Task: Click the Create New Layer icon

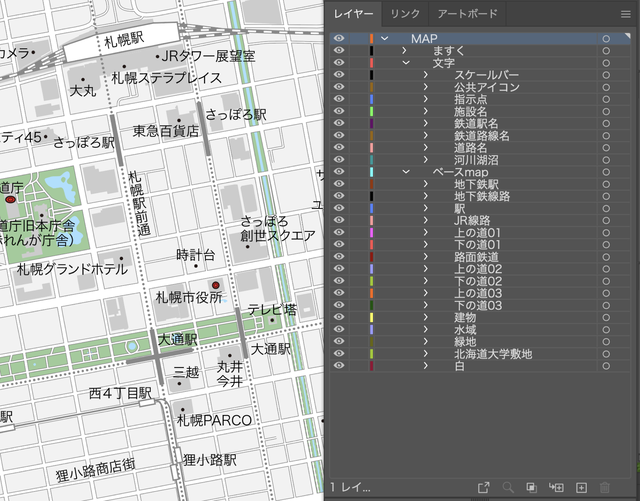Action: tap(580, 487)
